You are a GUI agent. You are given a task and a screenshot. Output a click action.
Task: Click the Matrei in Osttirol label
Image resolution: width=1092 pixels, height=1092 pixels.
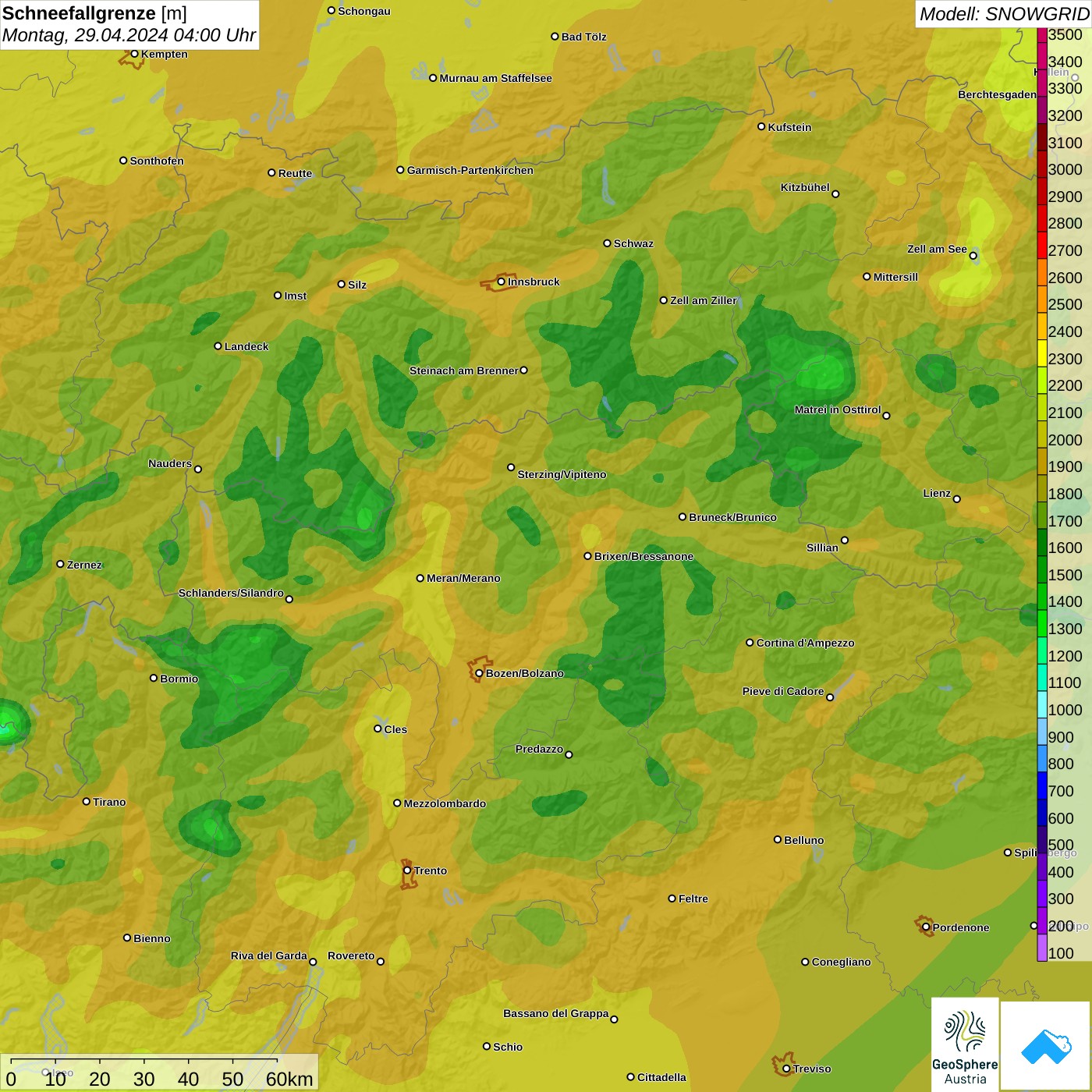838,409
